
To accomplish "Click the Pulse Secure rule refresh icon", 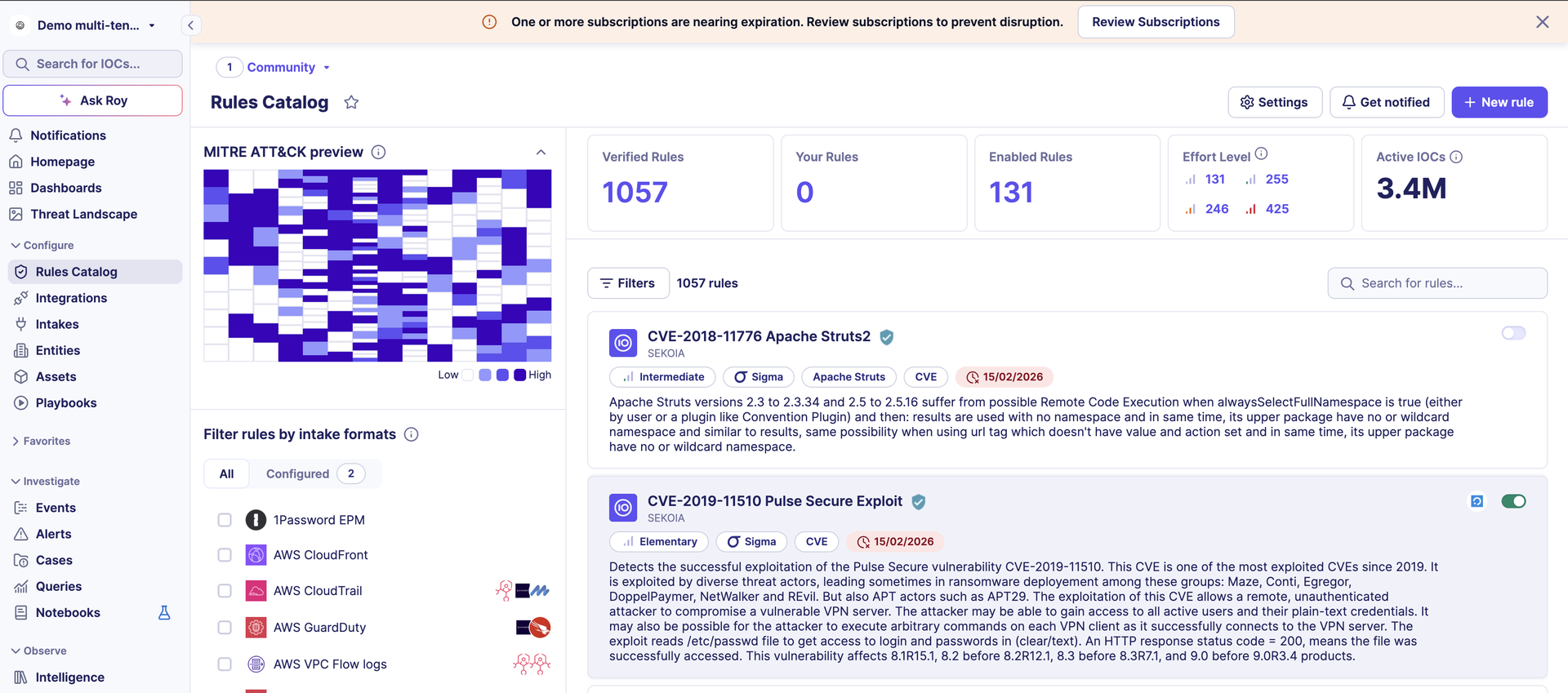I will (1477, 501).
